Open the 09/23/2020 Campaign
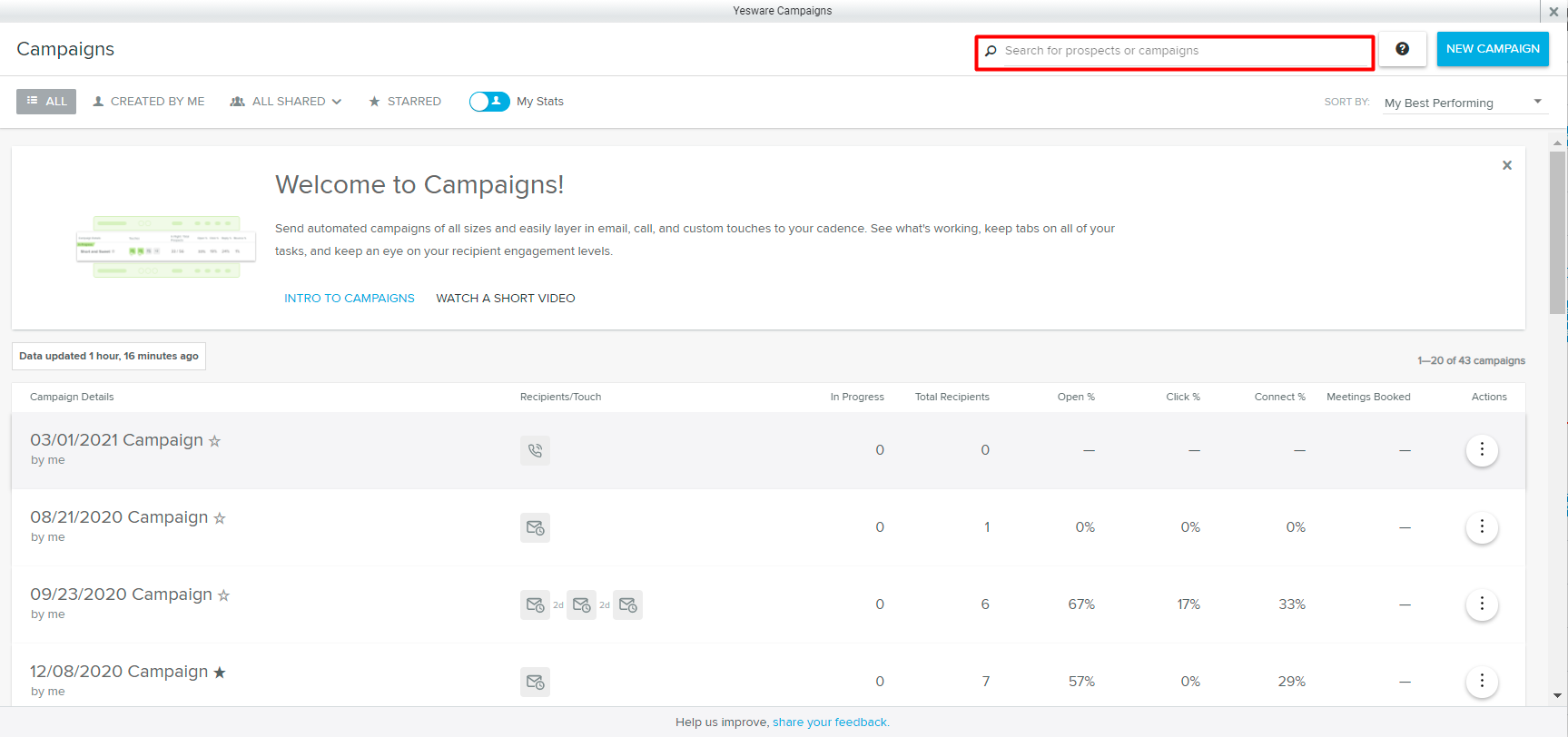The width and height of the screenshot is (1568, 737). (121, 595)
